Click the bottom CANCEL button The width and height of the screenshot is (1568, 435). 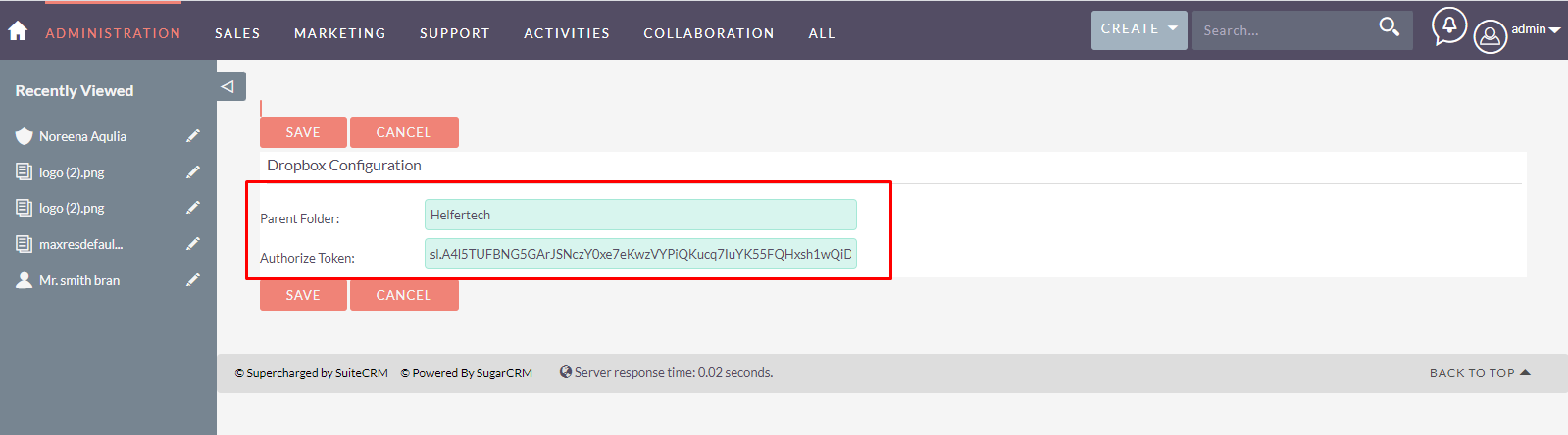tap(404, 295)
